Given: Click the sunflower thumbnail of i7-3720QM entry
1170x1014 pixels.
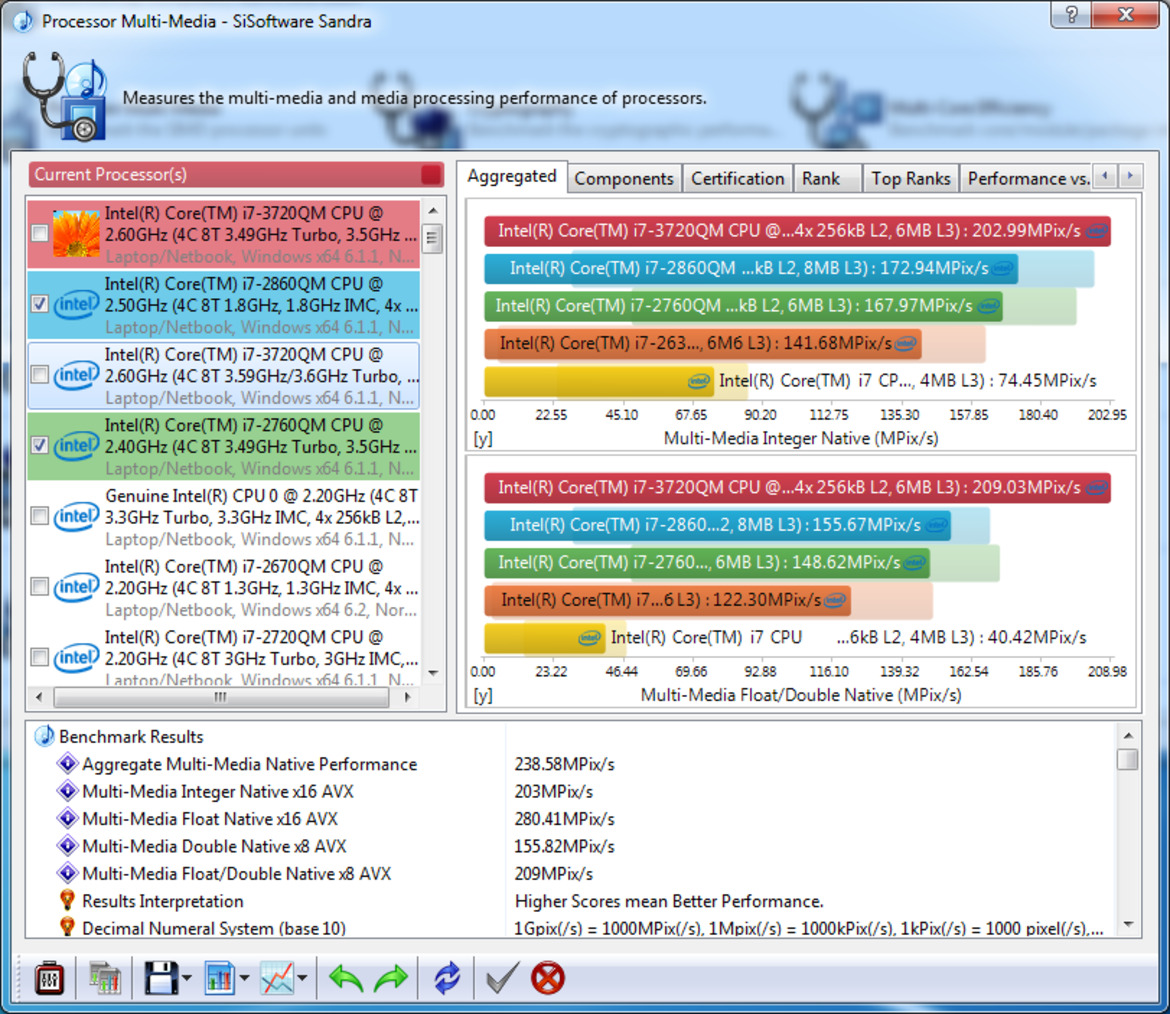Looking at the screenshot, I should tap(76, 234).
